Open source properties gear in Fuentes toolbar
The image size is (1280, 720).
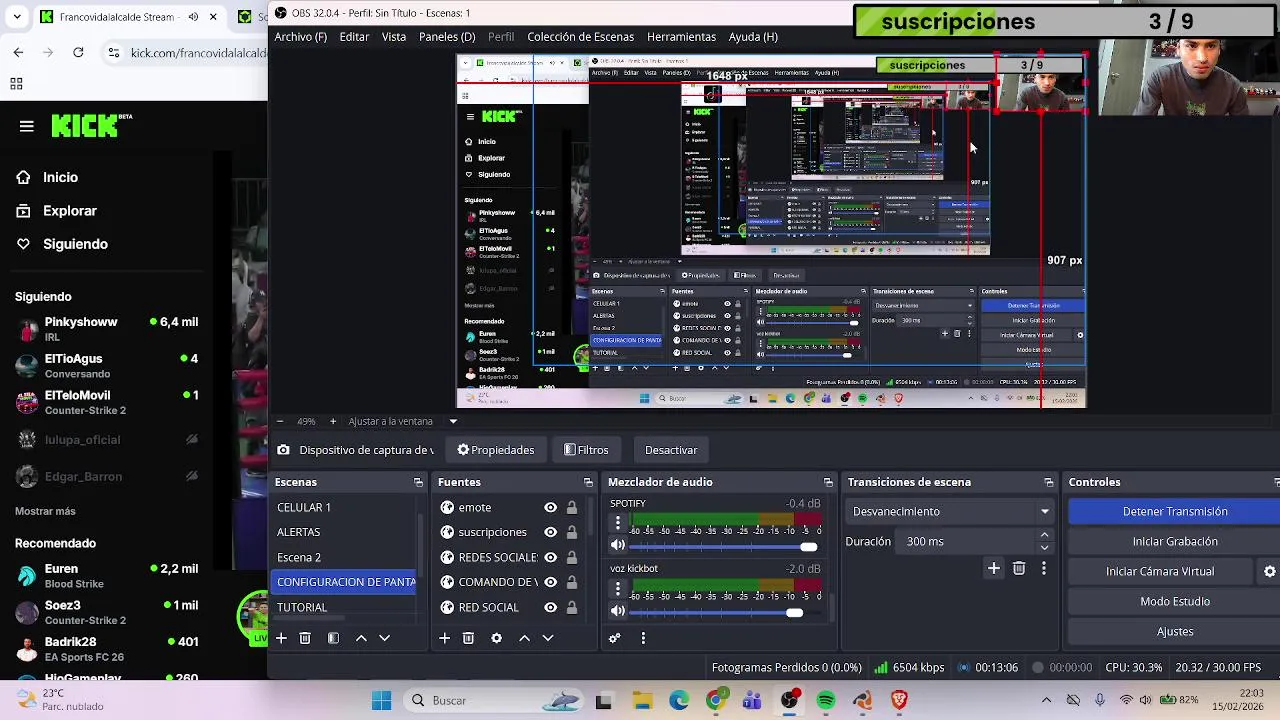(496, 638)
